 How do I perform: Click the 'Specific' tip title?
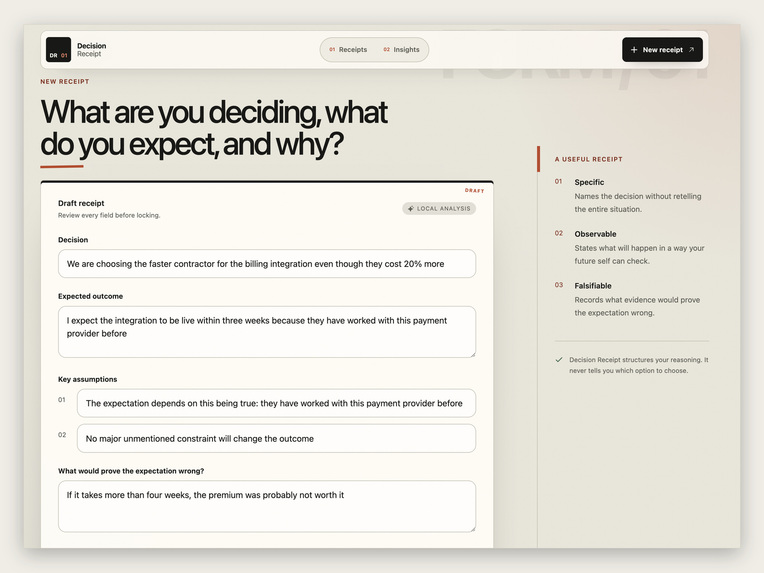[589, 182]
